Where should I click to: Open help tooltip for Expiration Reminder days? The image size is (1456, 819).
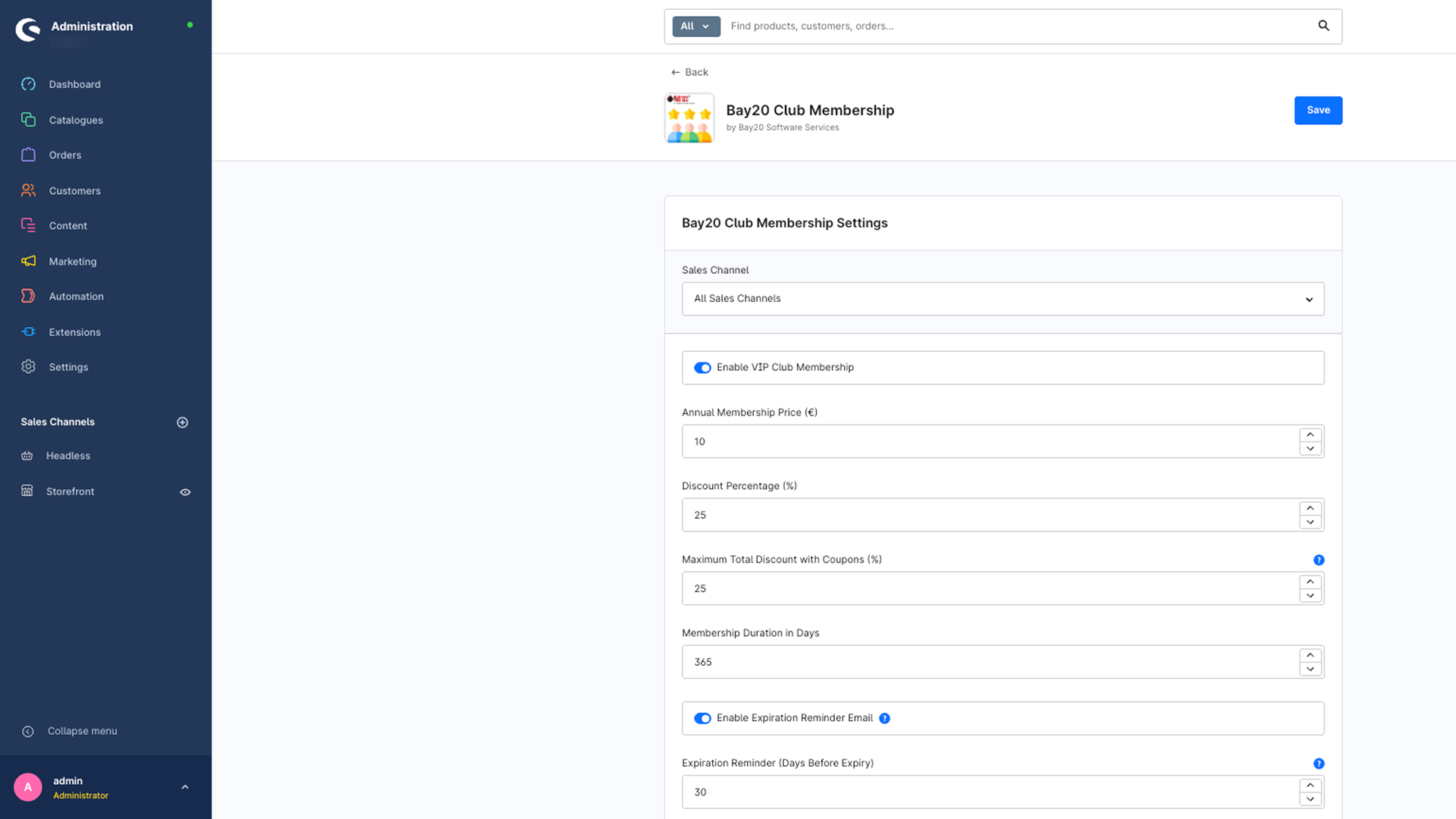(1319, 764)
